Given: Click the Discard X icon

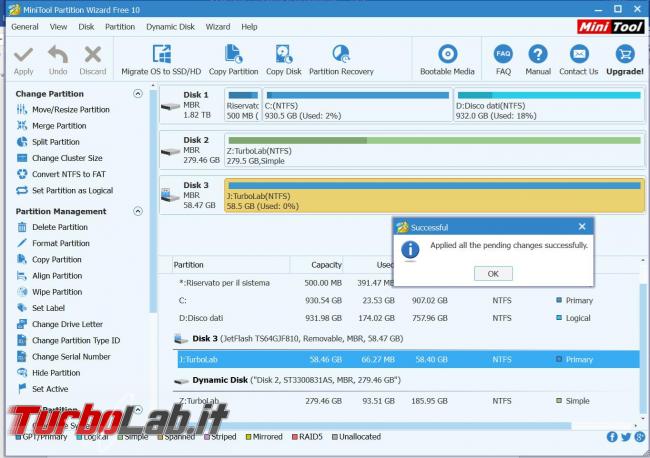Looking at the screenshot, I should click(x=92, y=54).
